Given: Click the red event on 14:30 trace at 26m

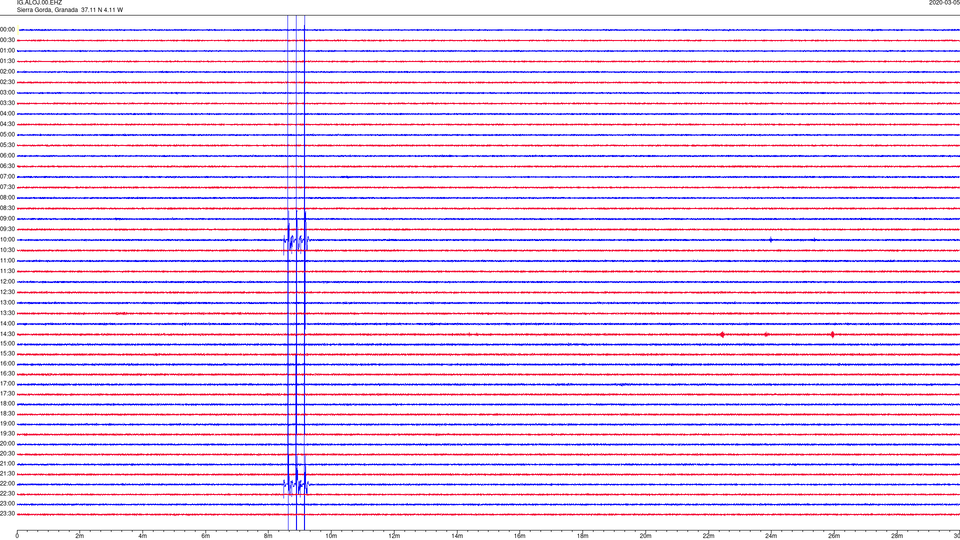Looking at the screenshot, I should (833, 334).
